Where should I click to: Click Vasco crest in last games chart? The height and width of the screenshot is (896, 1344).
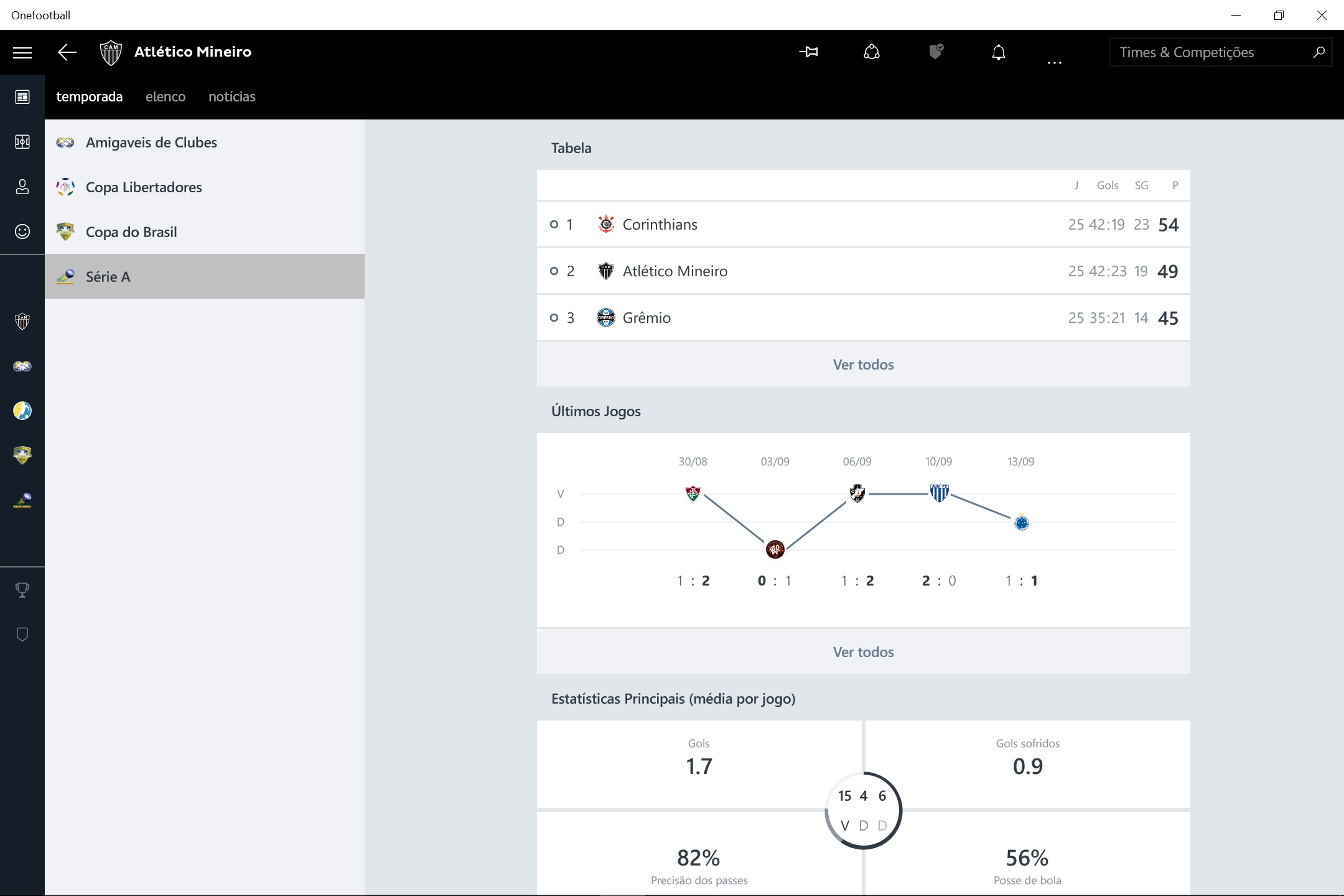click(857, 493)
